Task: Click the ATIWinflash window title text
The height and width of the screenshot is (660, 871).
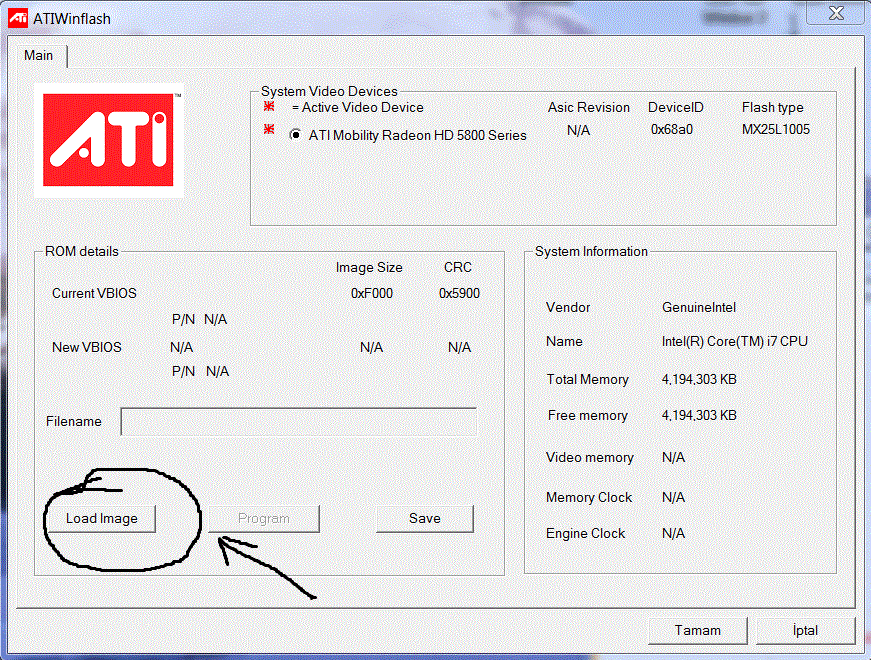Action: [72, 19]
